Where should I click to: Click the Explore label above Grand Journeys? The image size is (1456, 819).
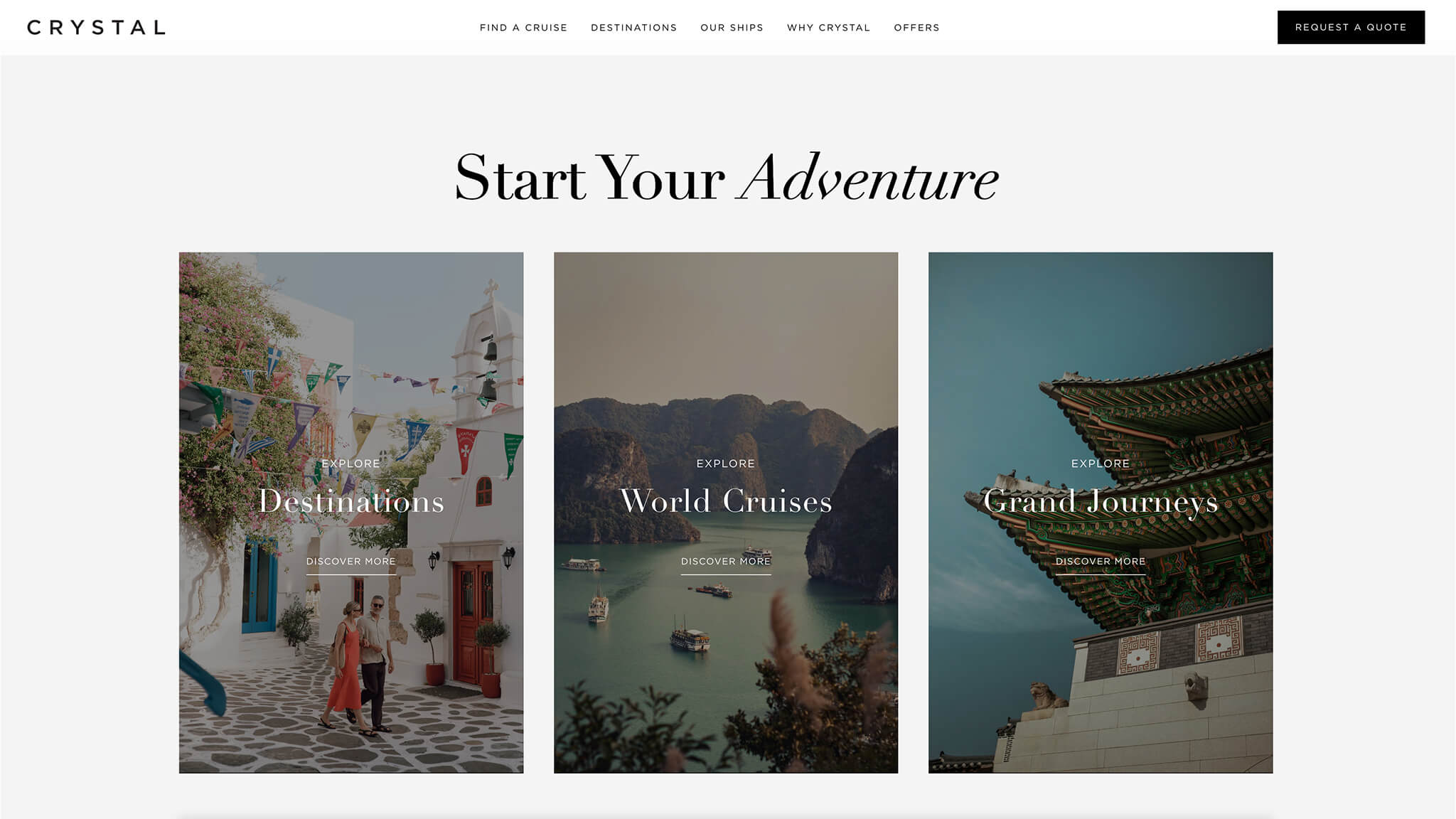(x=1101, y=464)
